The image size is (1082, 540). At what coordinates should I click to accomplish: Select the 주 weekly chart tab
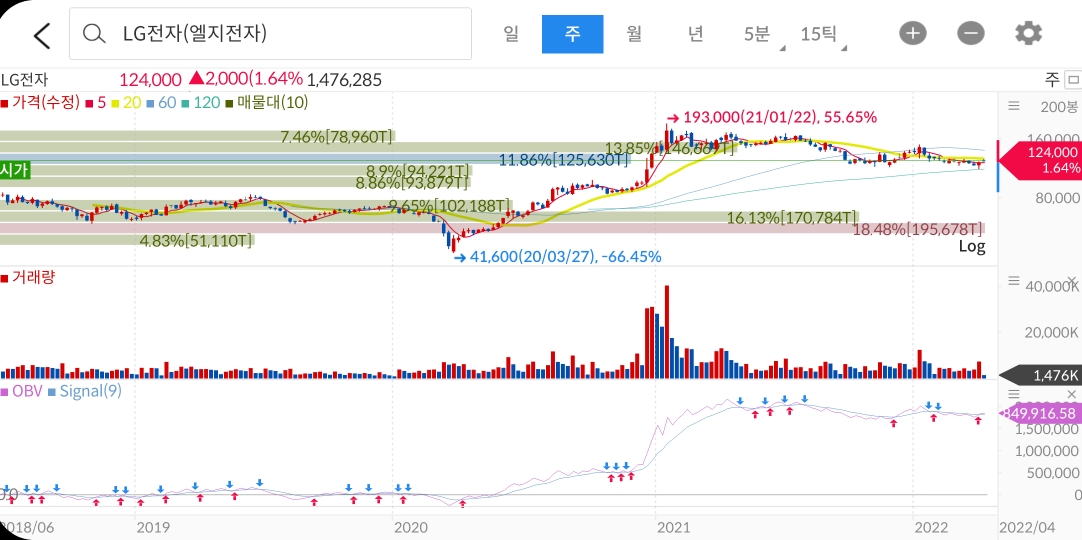573,34
